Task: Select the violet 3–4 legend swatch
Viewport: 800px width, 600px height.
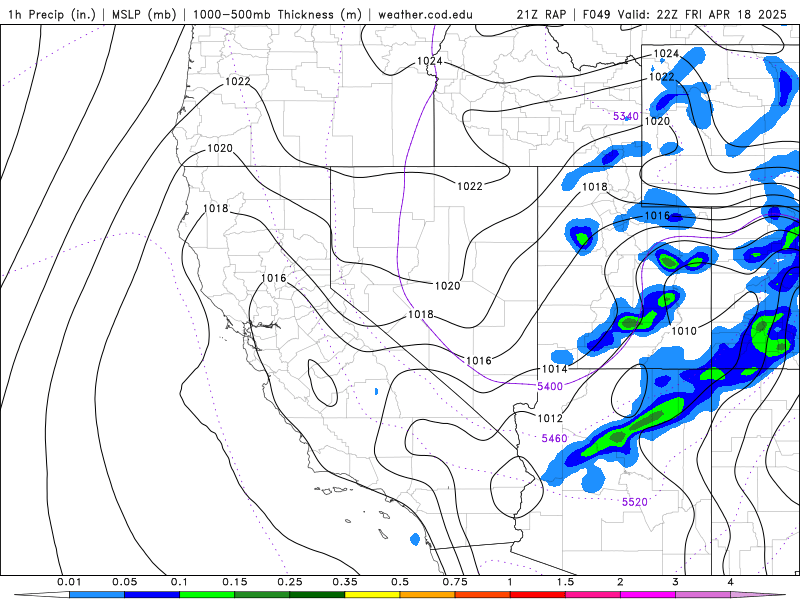Action: click(703, 595)
